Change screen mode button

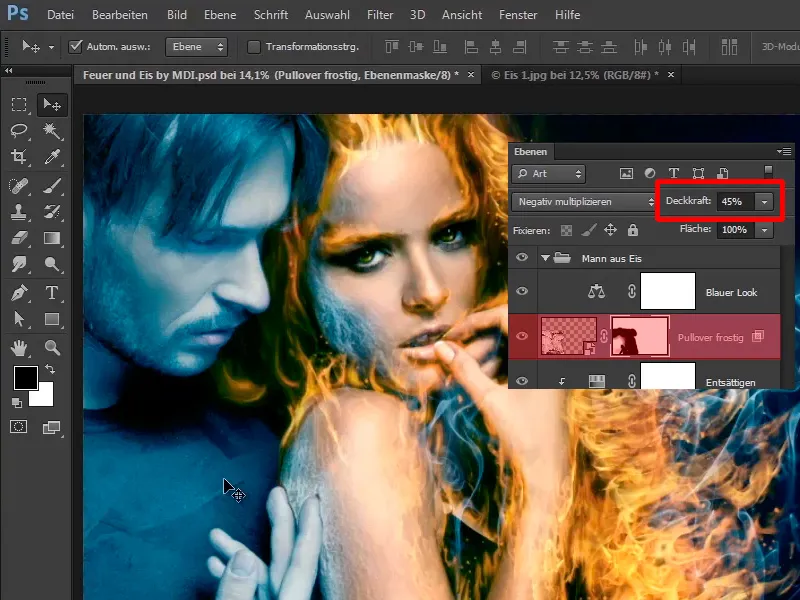pyautogui.click(x=51, y=428)
